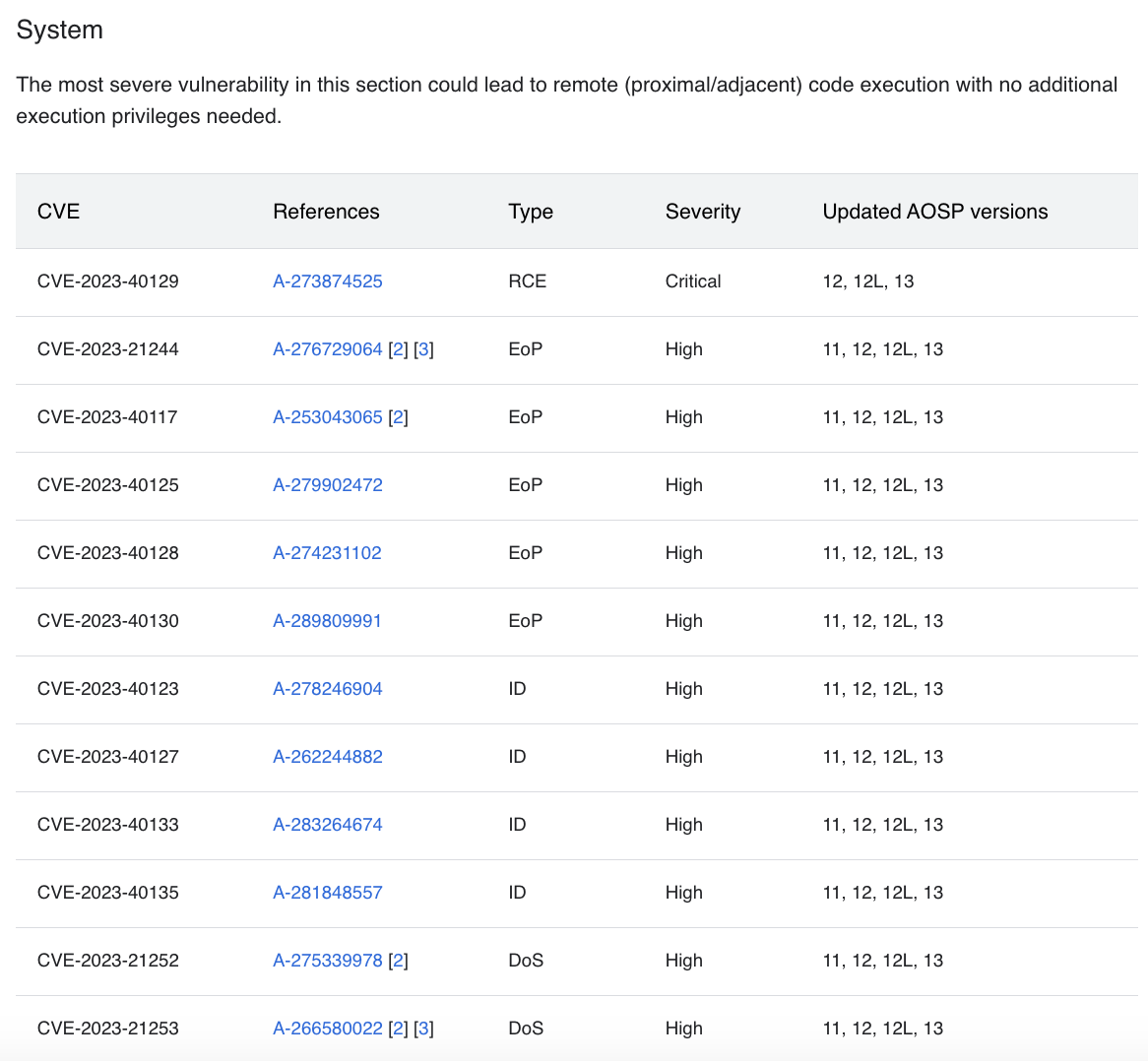Click the '12, 12L, 13' versions cell

coord(868,281)
